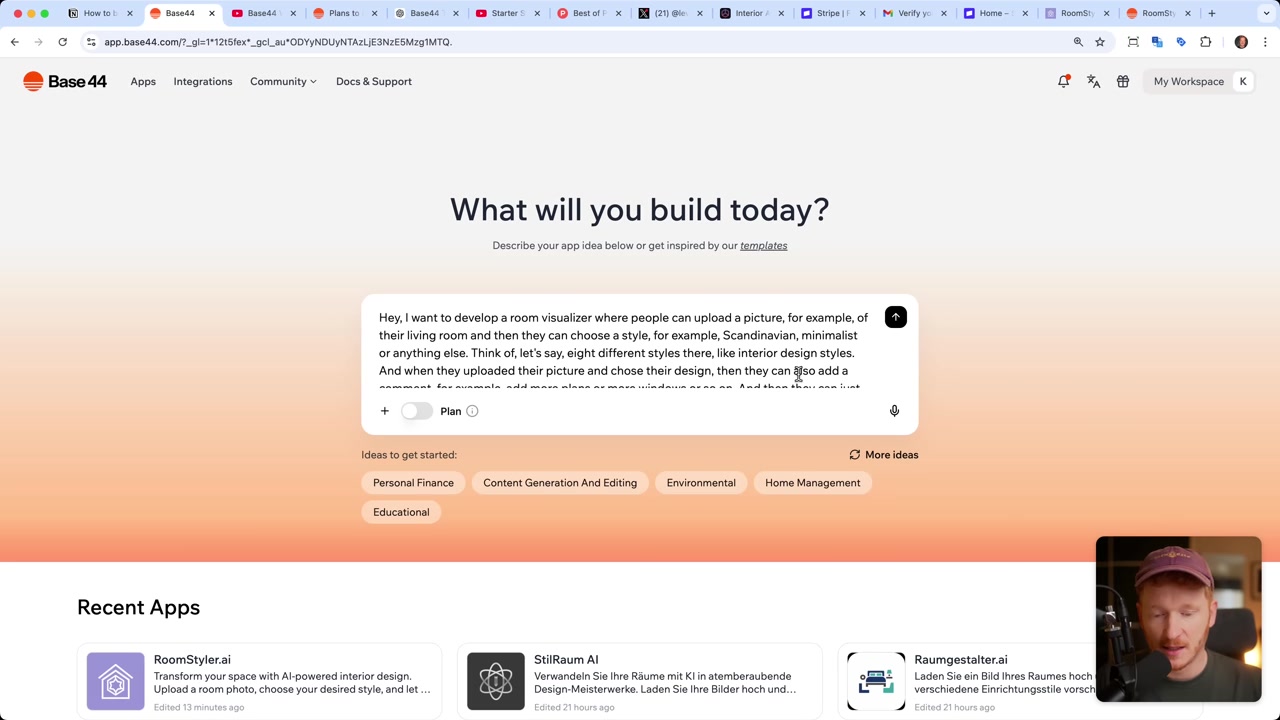Start voice input with microphone icon
This screenshot has height=720, width=1280.
894,411
